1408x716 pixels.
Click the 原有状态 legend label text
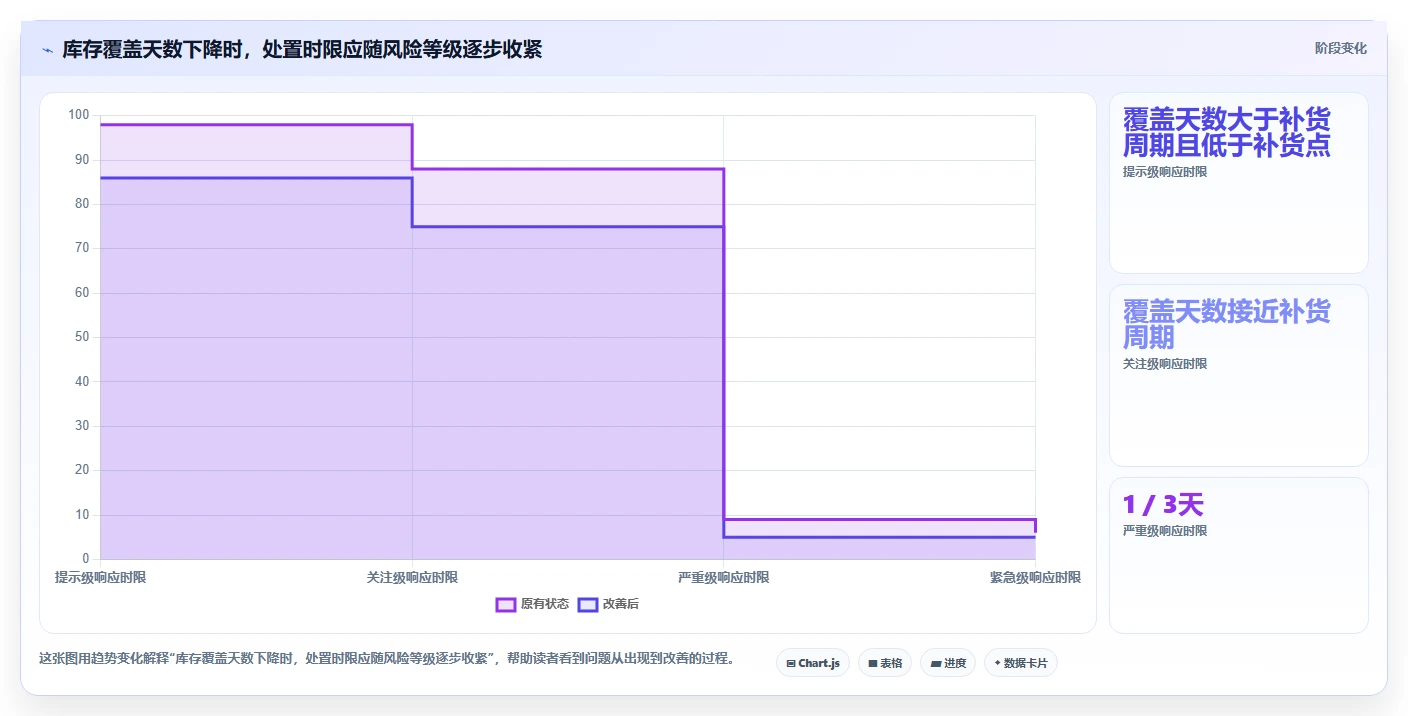point(545,604)
